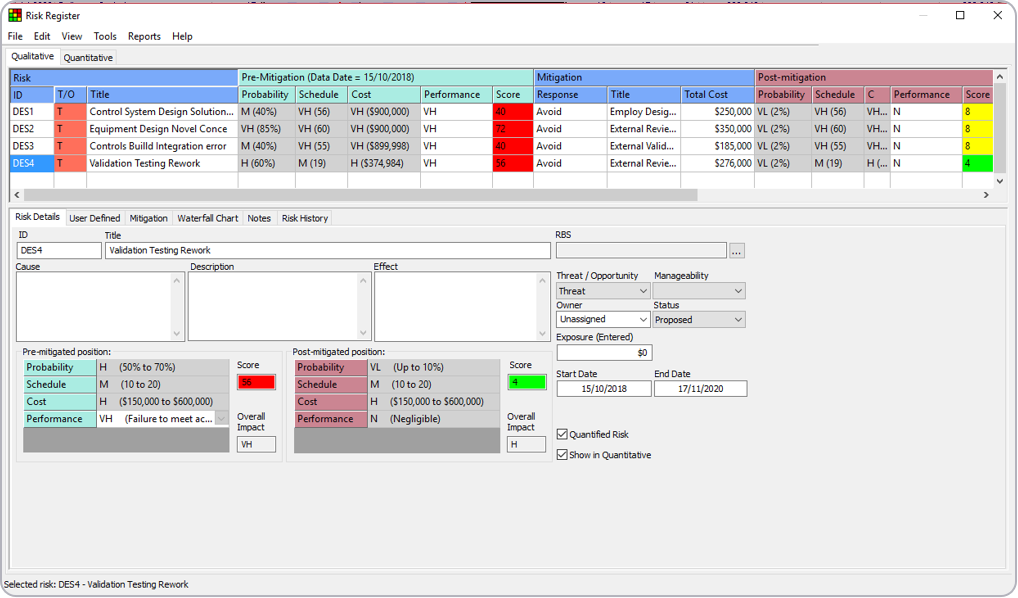1018x598 pixels.
Task: Click Equipment Design Novel Conce title cell
Action: click(x=162, y=129)
